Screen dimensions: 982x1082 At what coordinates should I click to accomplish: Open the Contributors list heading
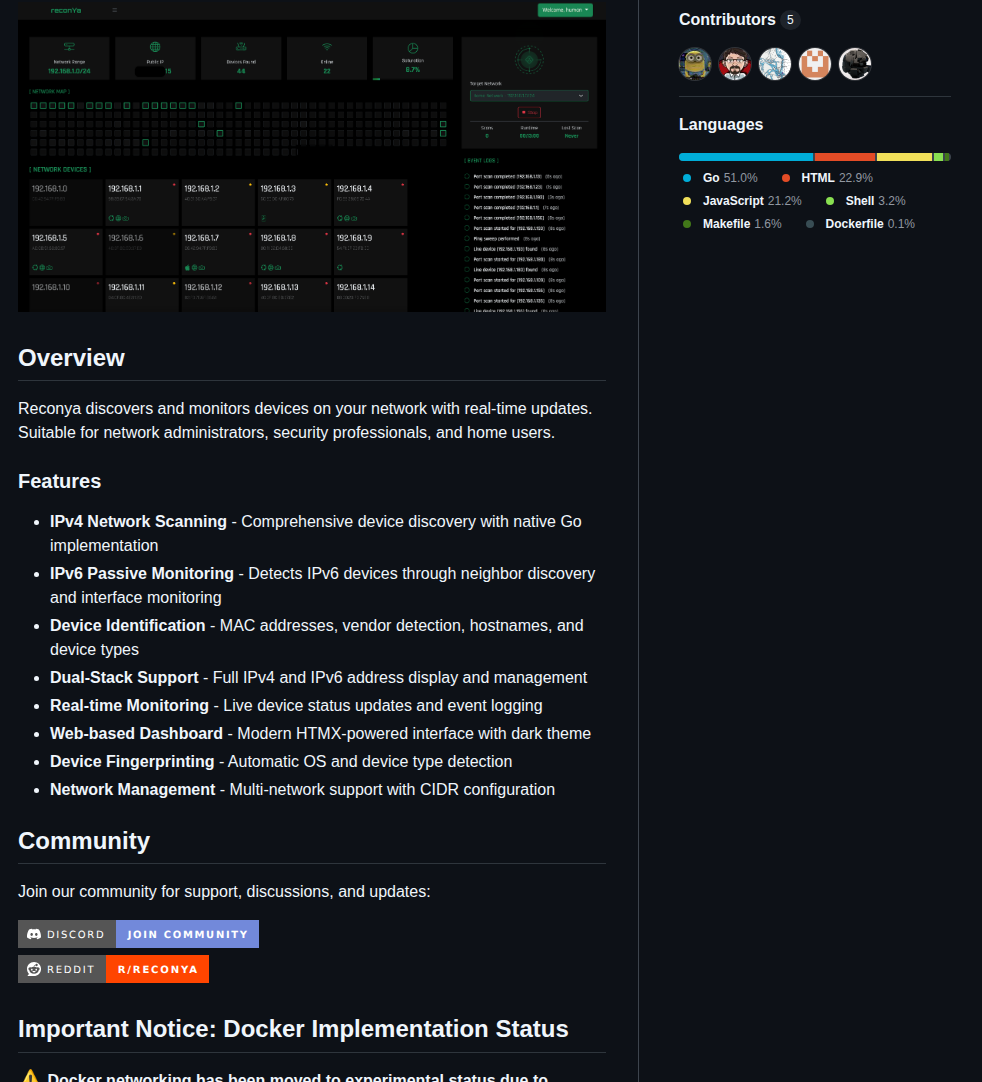pos(739,19)
